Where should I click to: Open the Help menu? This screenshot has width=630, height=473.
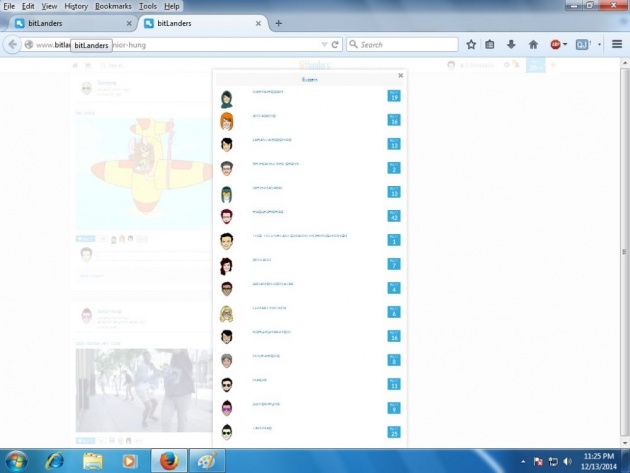click(172, 6)
